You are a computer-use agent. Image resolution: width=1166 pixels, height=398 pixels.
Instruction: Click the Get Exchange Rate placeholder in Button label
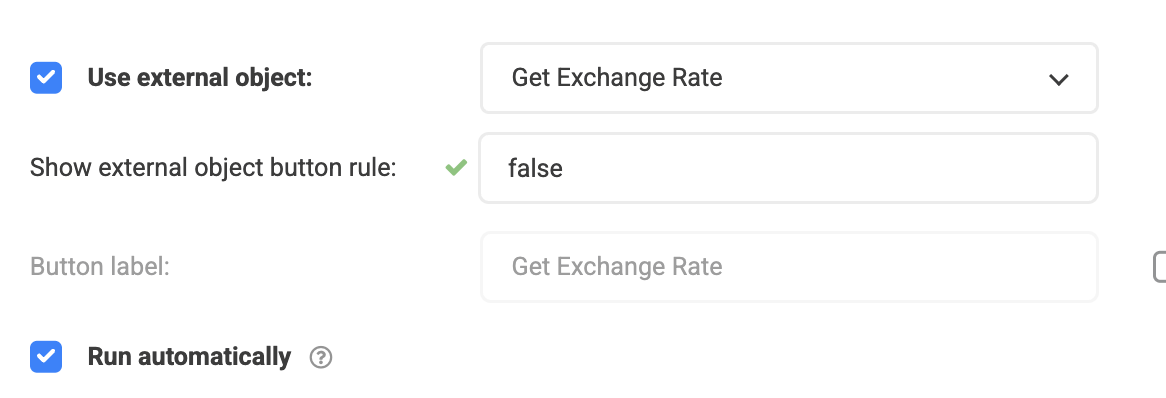coord(617,266)
